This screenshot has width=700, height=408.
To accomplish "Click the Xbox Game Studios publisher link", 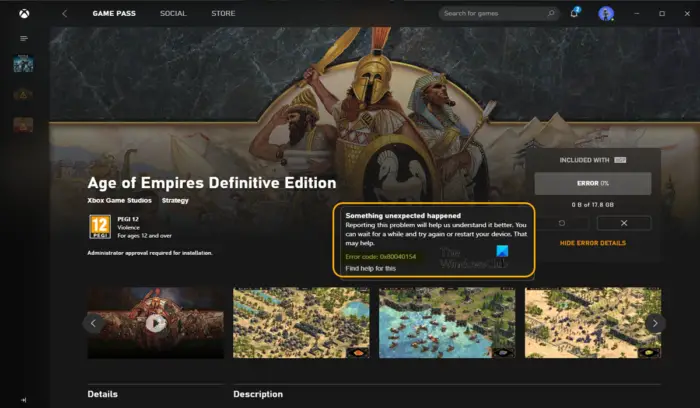I will pos(119,200).
